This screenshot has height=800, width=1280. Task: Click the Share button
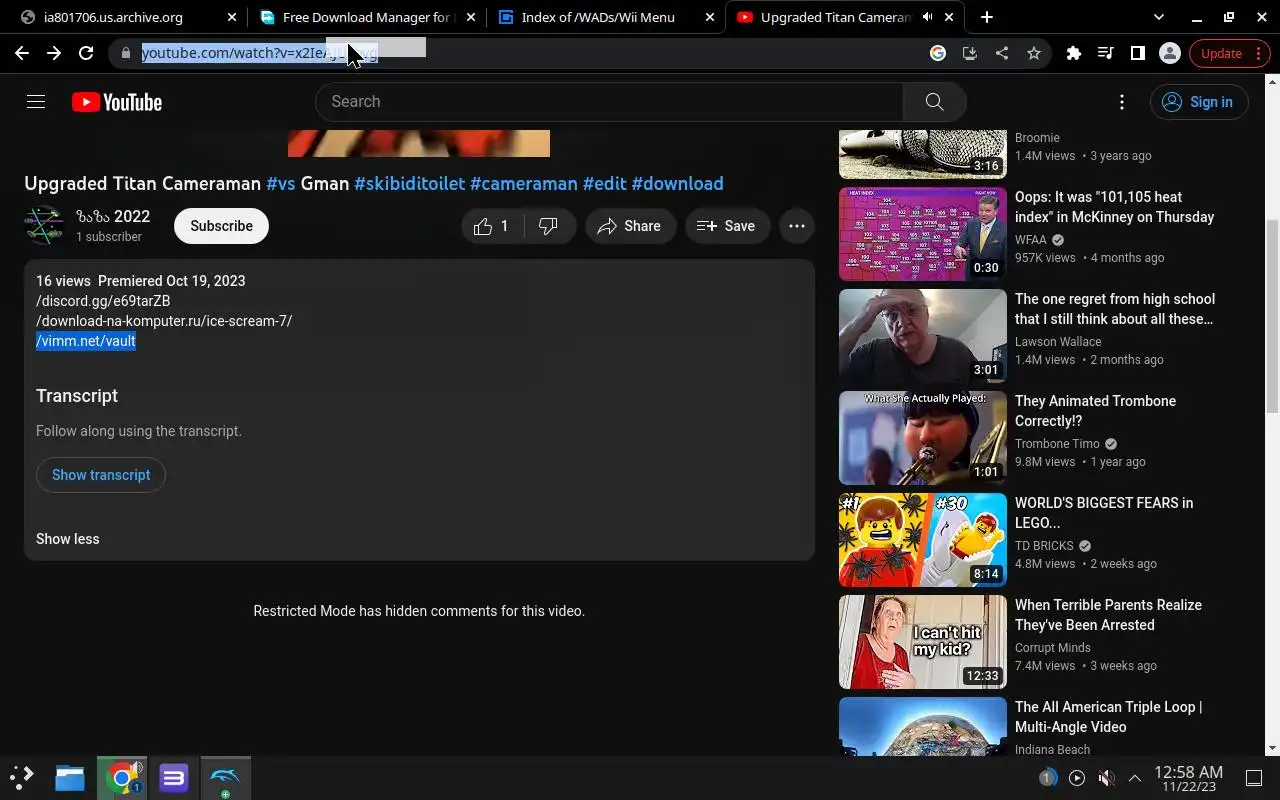[630, 226]
